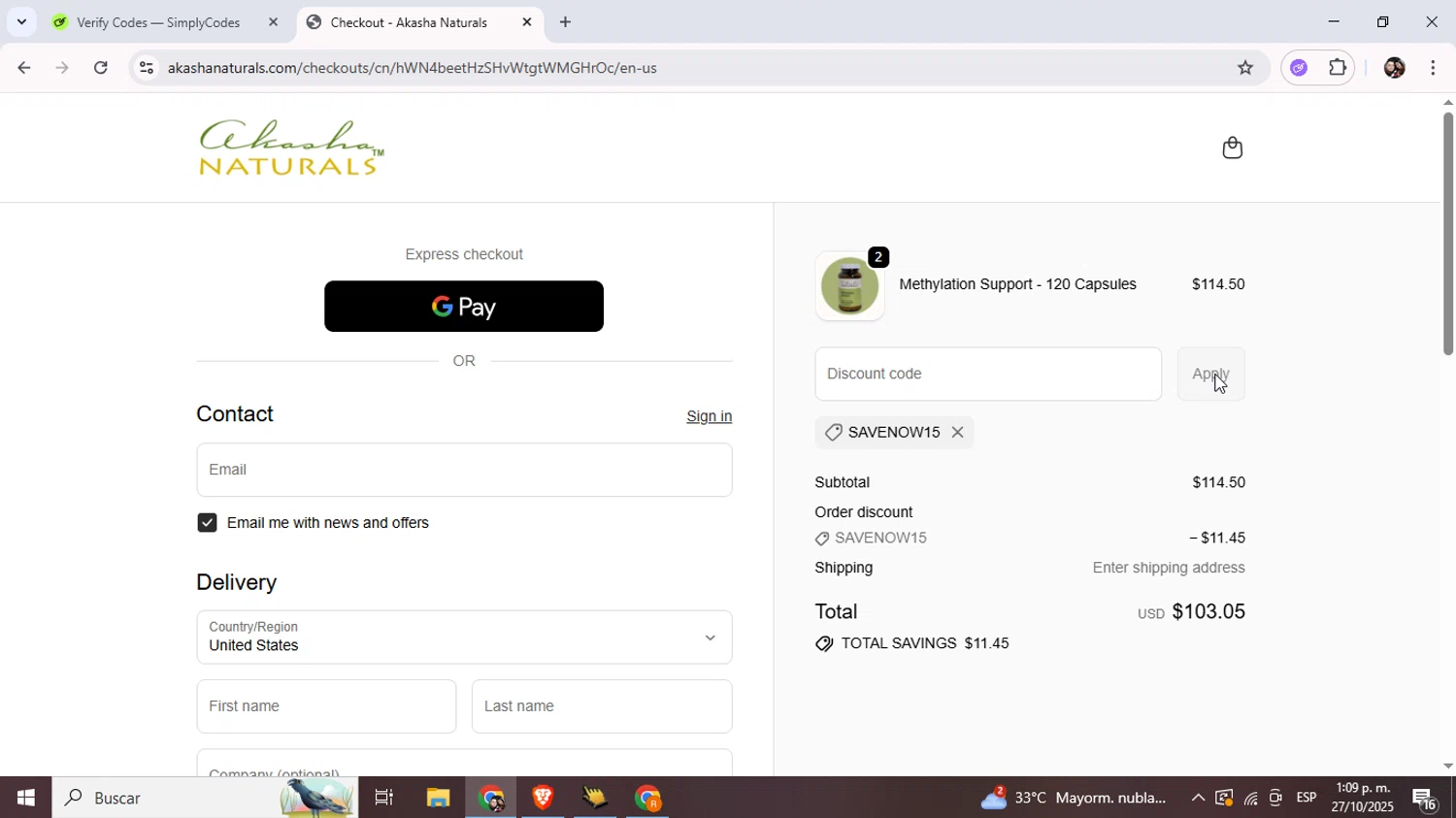Viewport: 1456px width, 818px height.
Task: Click the Methylation Support product thumbnail
Action: (849, 286)
